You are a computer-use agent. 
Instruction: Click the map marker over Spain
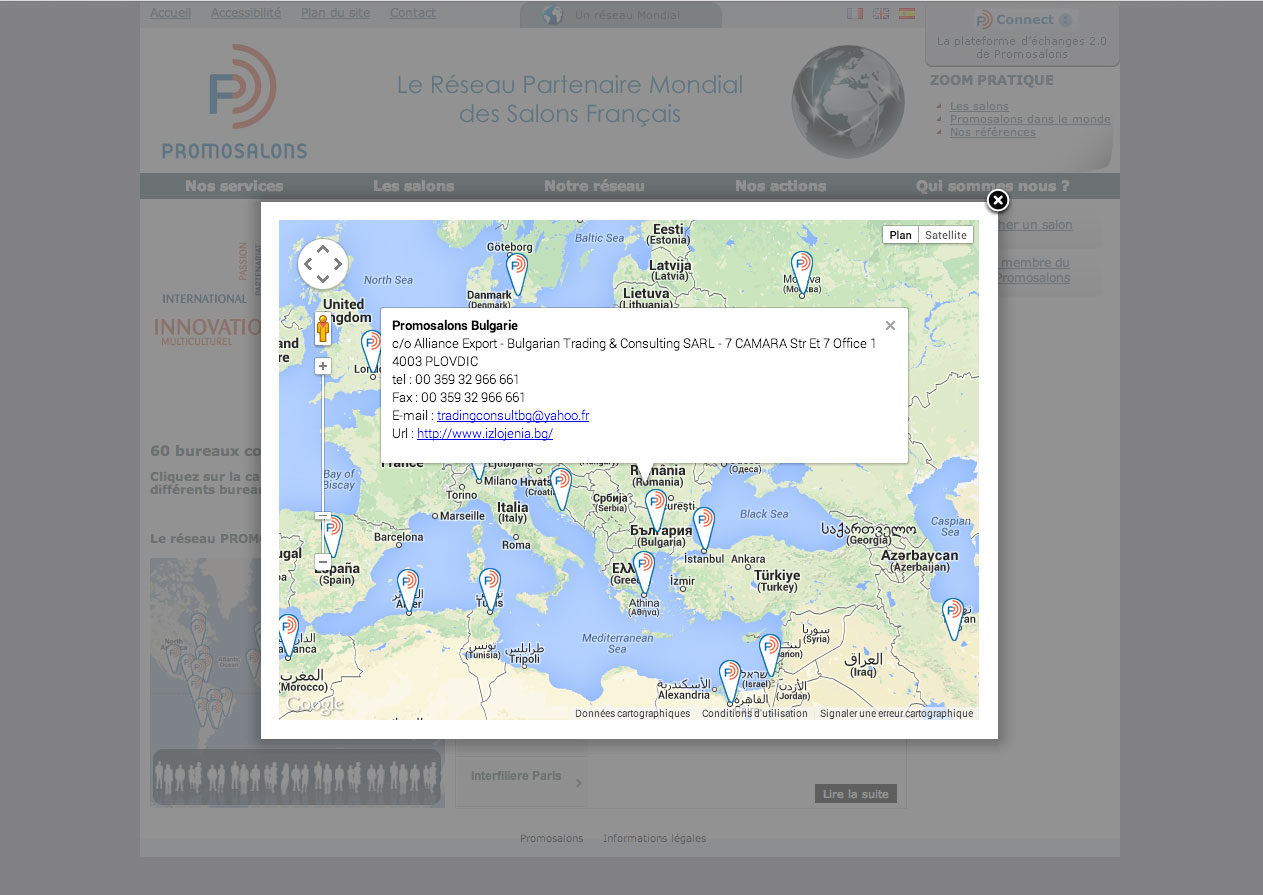coord(332,536)
